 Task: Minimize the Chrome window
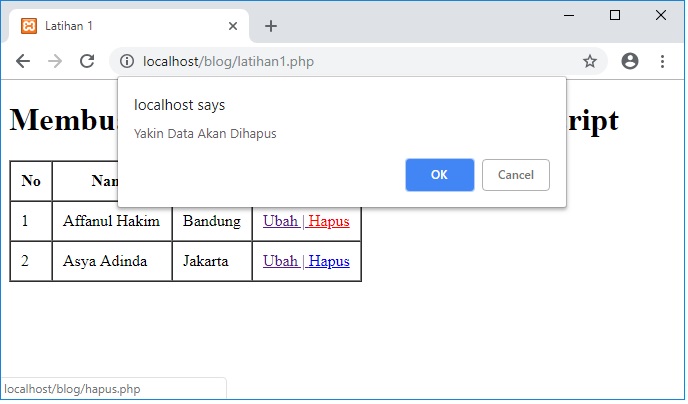click(568, 15)
